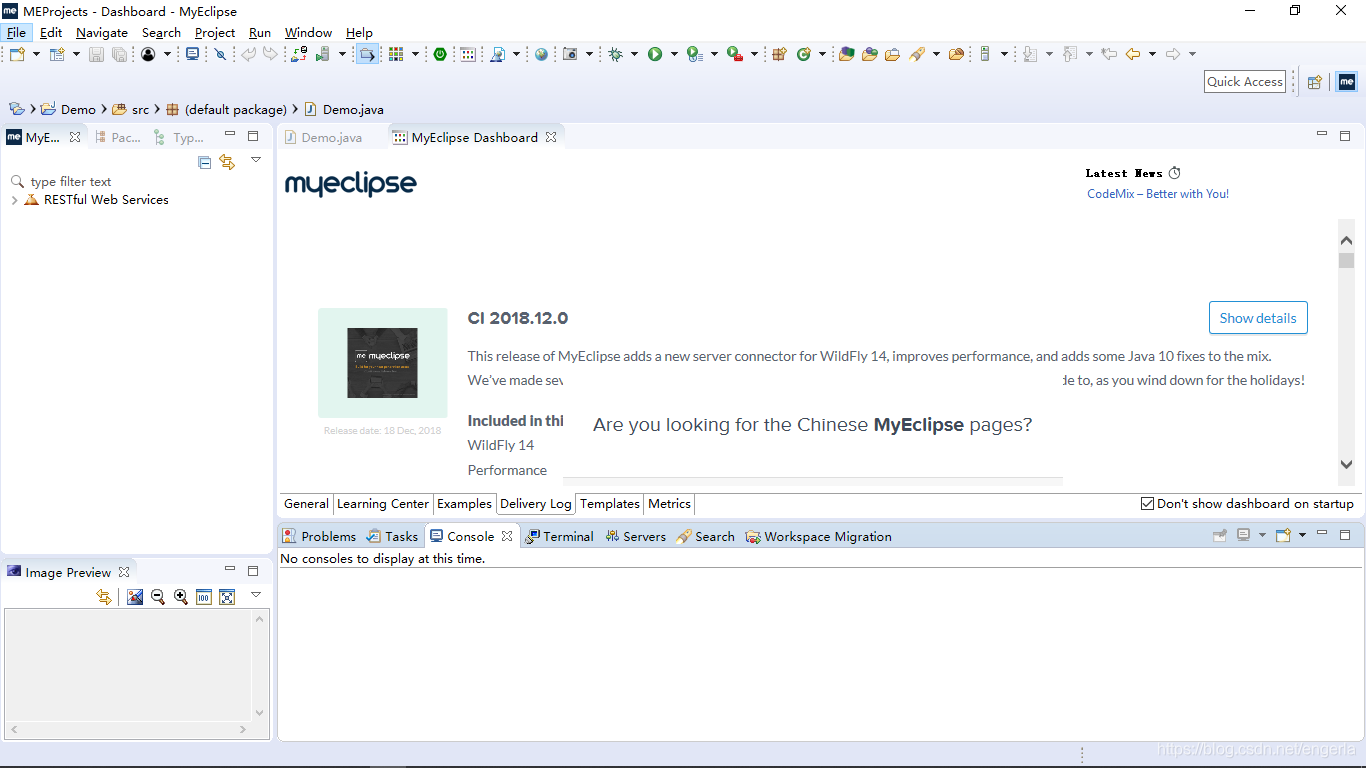
Task: Open the Open Console dropdown arrow
Action: (x=1302, y=535)
